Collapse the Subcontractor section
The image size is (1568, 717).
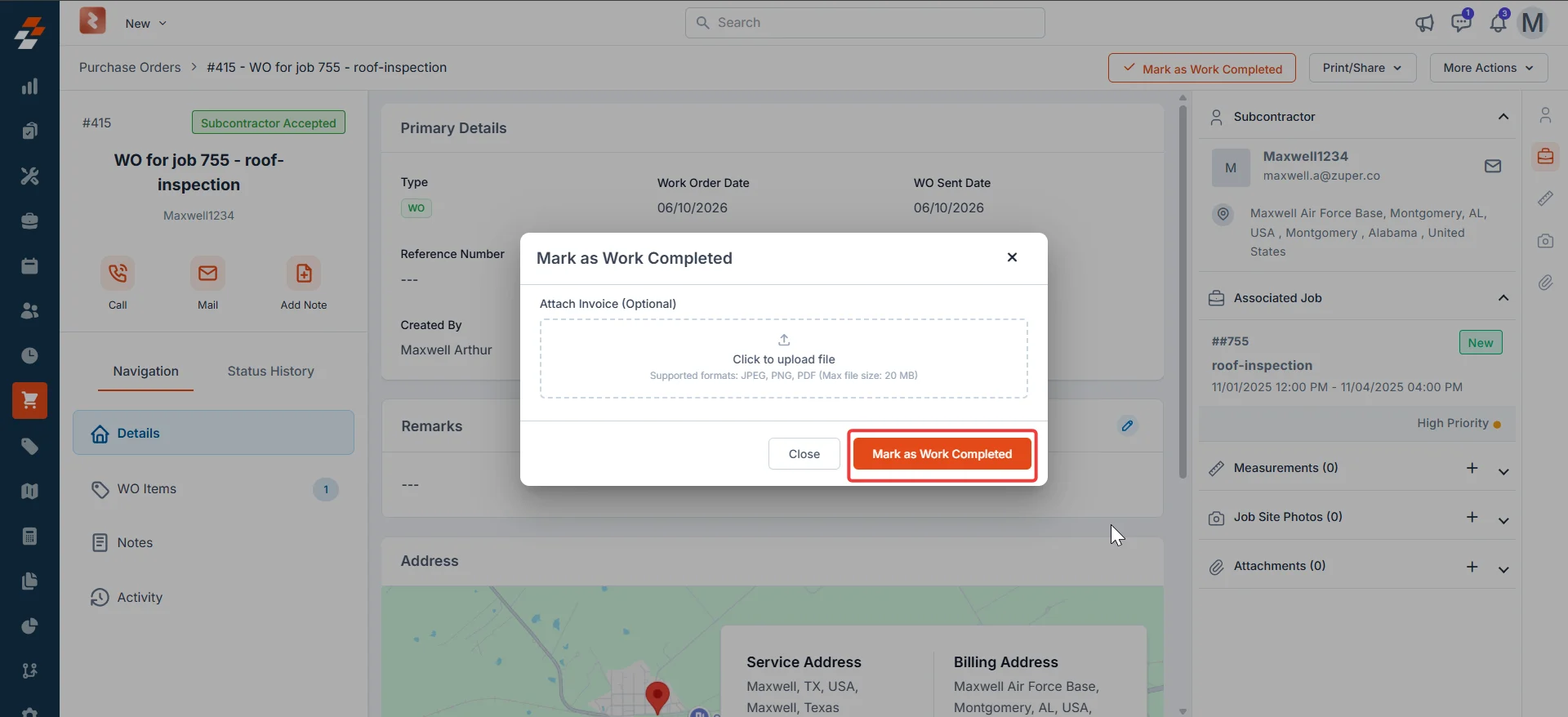(x=1503, y=117)
